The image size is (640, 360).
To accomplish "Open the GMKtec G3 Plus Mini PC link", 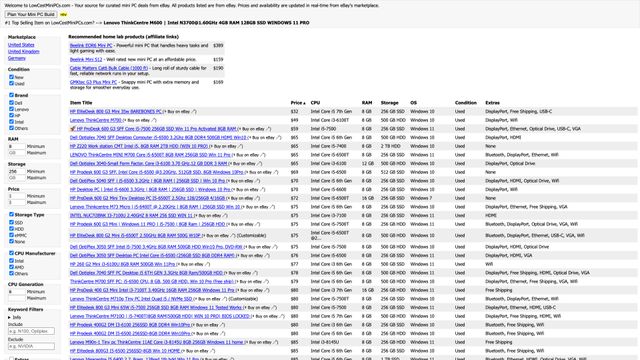I will (x=93, y=82).
